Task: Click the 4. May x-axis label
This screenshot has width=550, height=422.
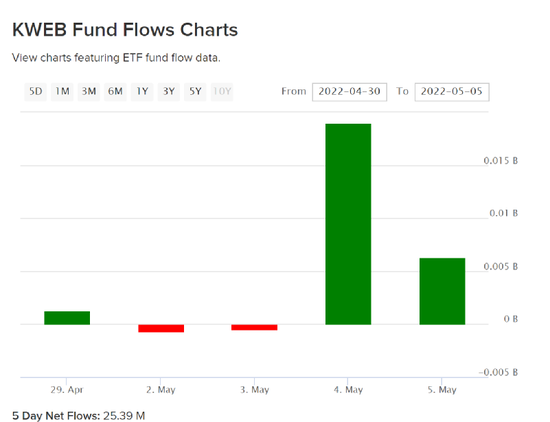Action: (x=348, y=390)
